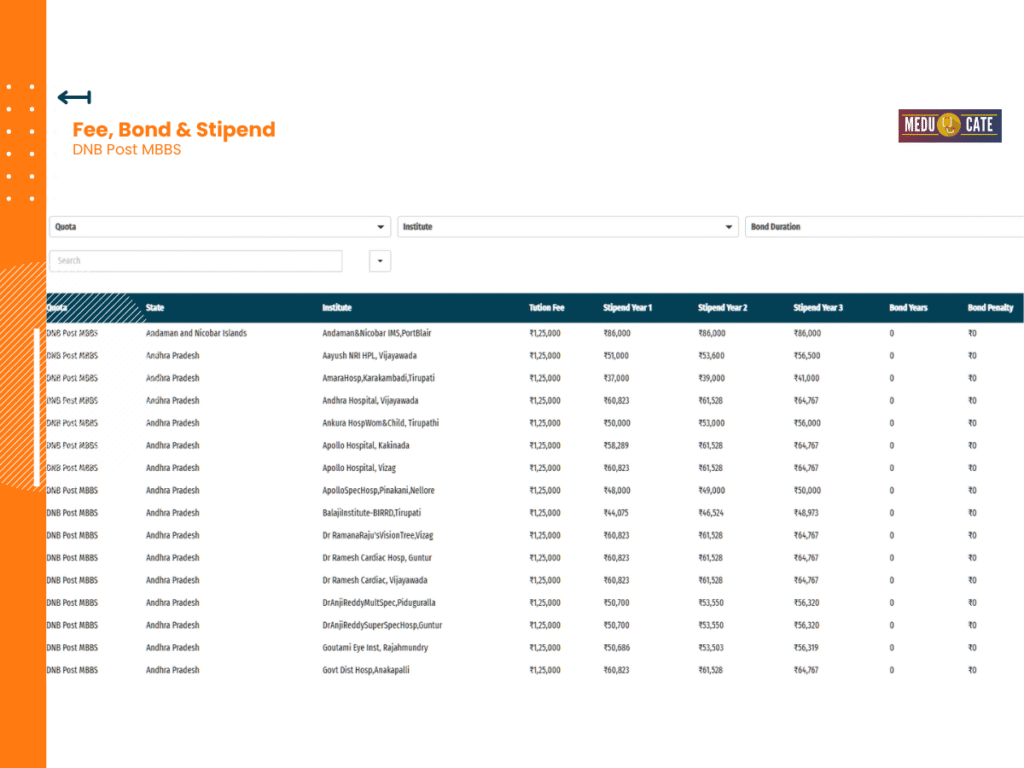Select Aayush NRI HPL, Vijayawada institute
1024x768 pixels.
(369, 355)
